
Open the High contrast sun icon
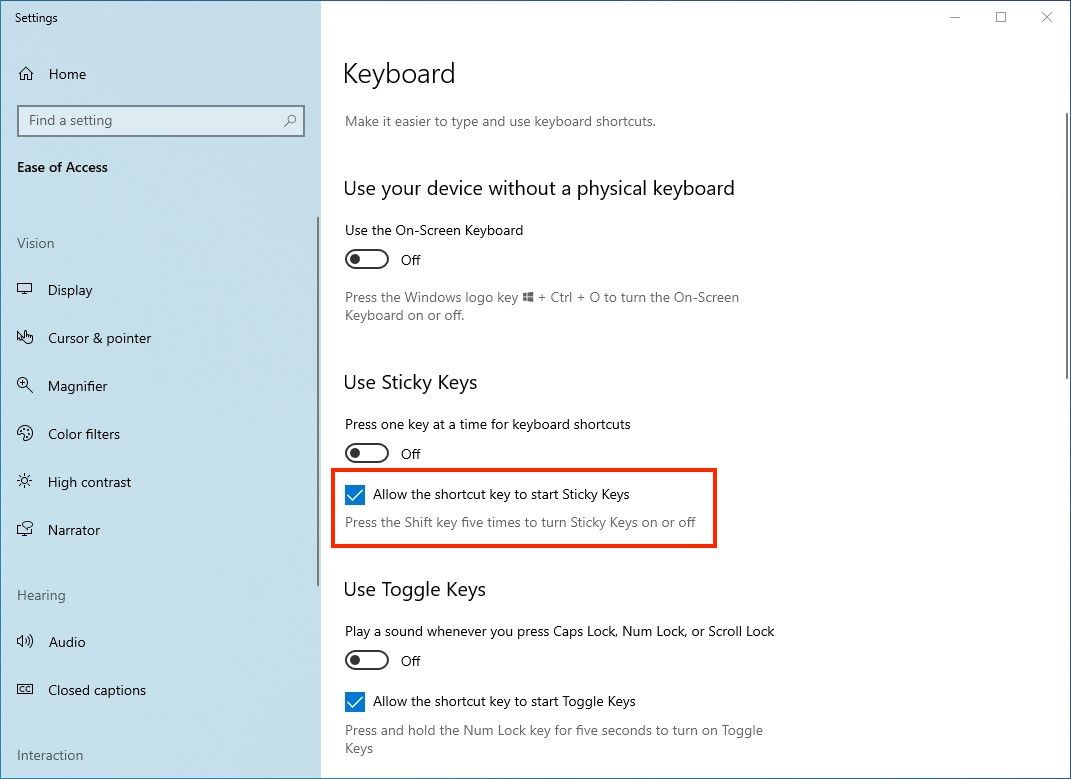25,481
